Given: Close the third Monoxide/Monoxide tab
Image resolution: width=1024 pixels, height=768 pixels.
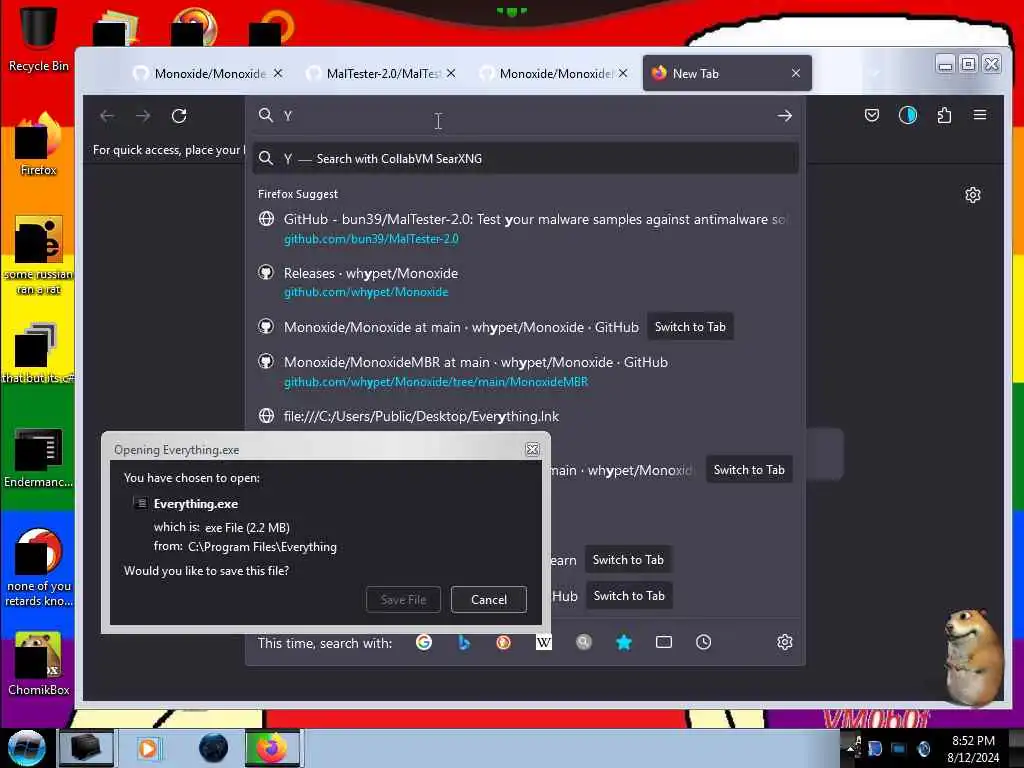Looking at the screenshot, I should (x=622, y=73).
